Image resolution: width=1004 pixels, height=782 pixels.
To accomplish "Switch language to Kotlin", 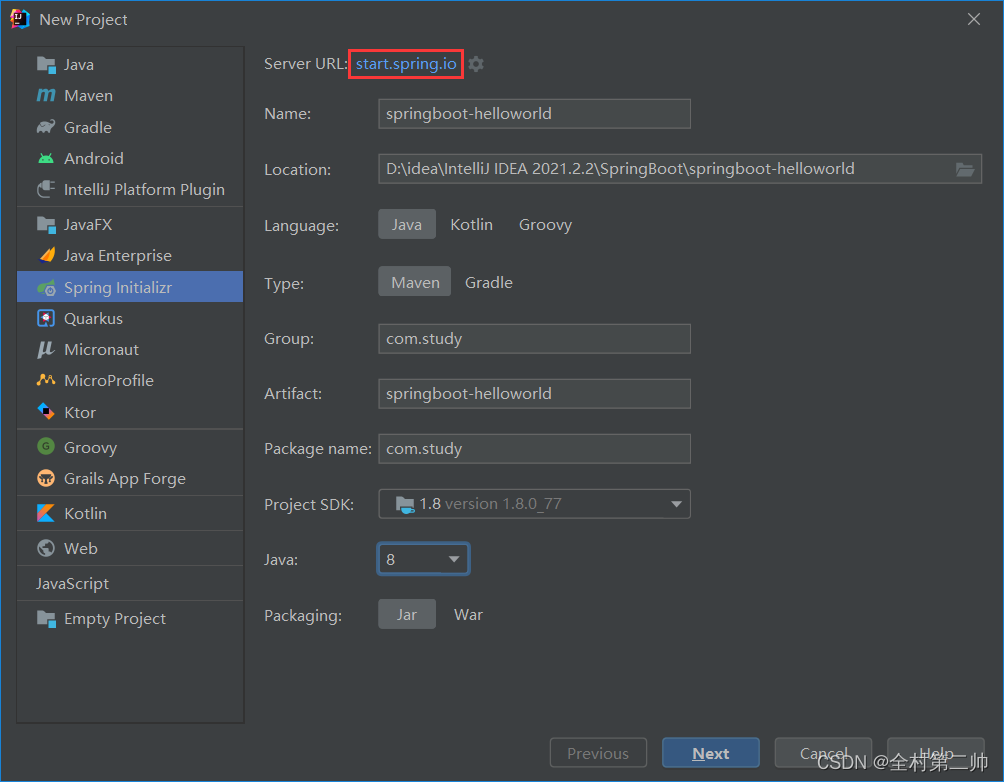I will pos(471,224).
